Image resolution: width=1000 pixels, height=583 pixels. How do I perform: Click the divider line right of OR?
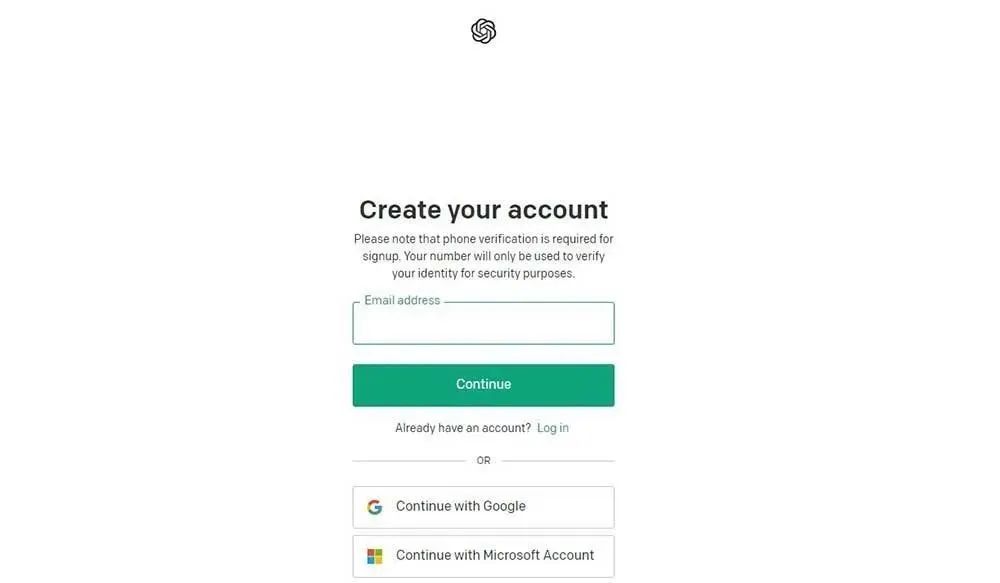pos(558,461)
